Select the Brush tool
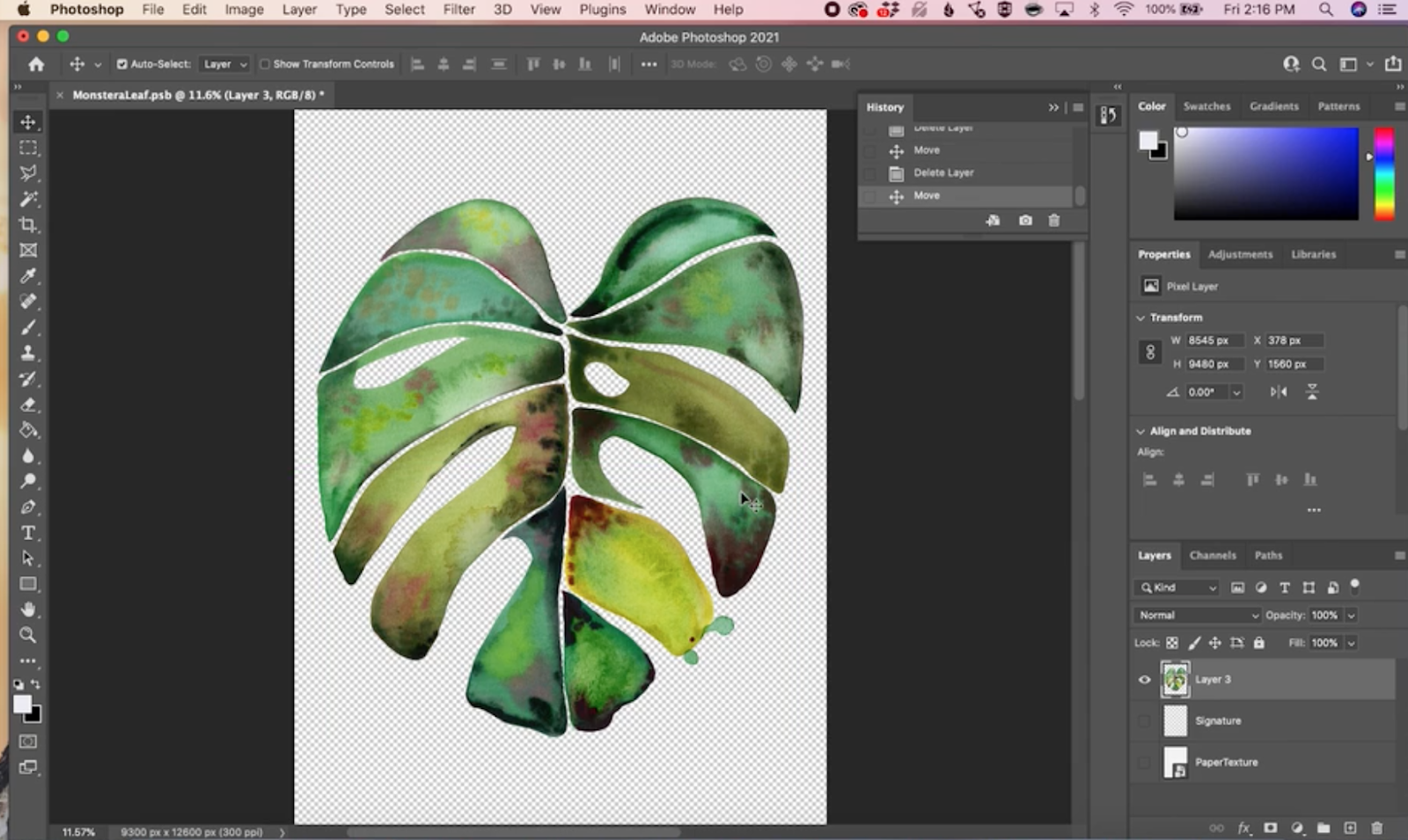Viewport: 1408px width, 840px height. pyautogui.click(x=28, y=327)
